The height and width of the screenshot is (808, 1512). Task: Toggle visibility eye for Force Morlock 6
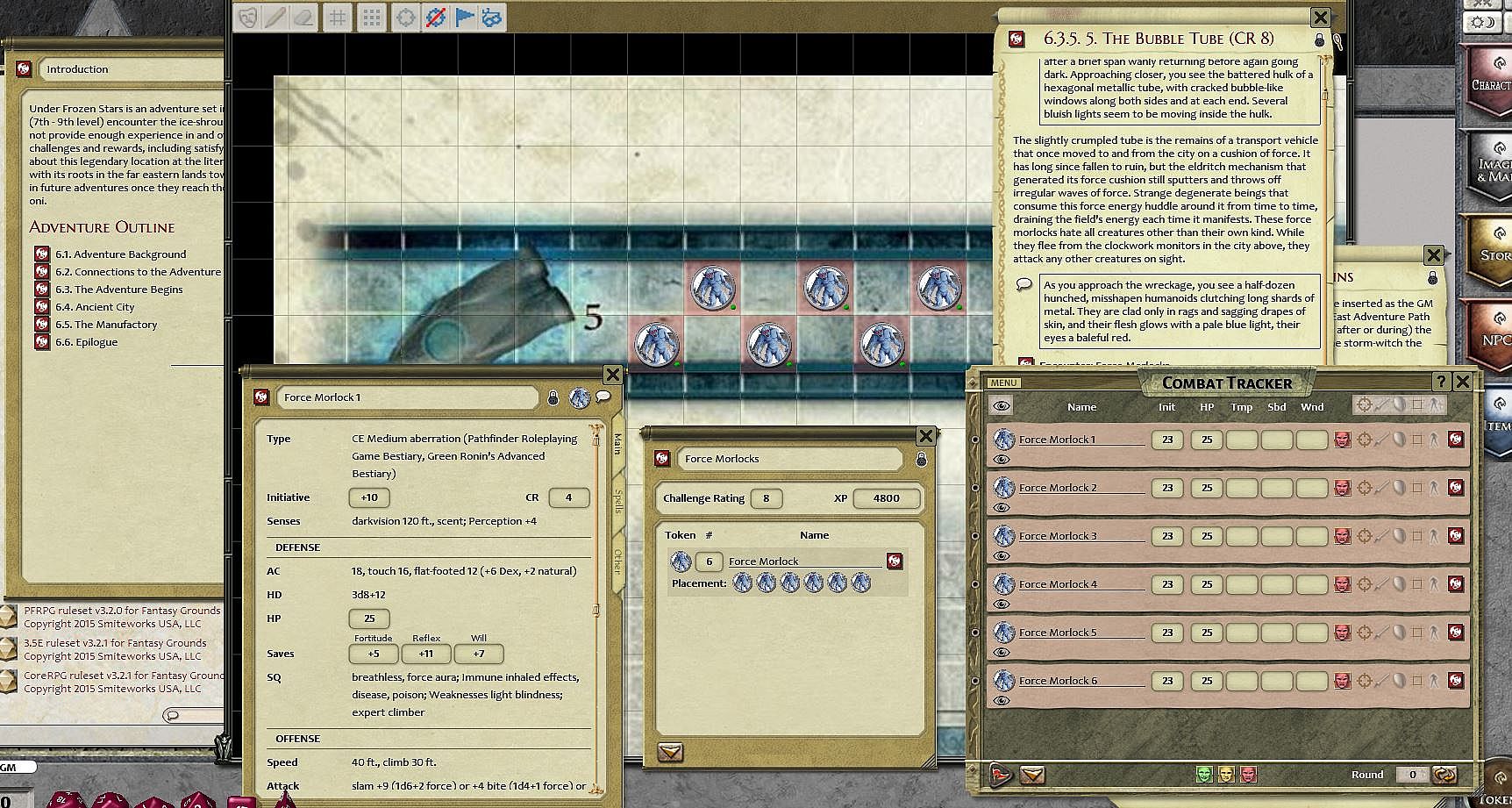coord(1002,701)
